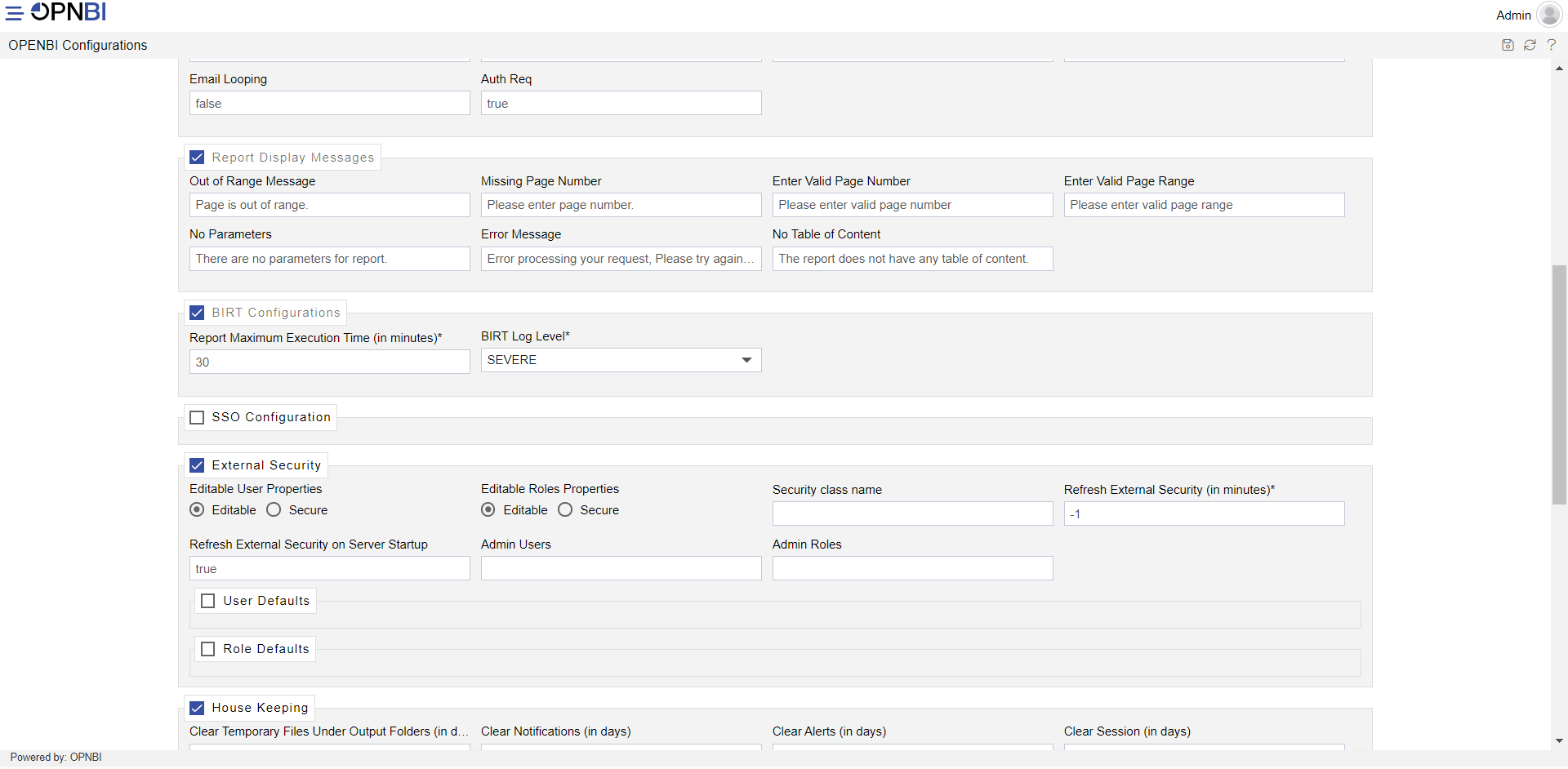The width and height of the screenshot is (1568, 769).
Task: Click the refresh configurations icon
Action: (1530, 45)
